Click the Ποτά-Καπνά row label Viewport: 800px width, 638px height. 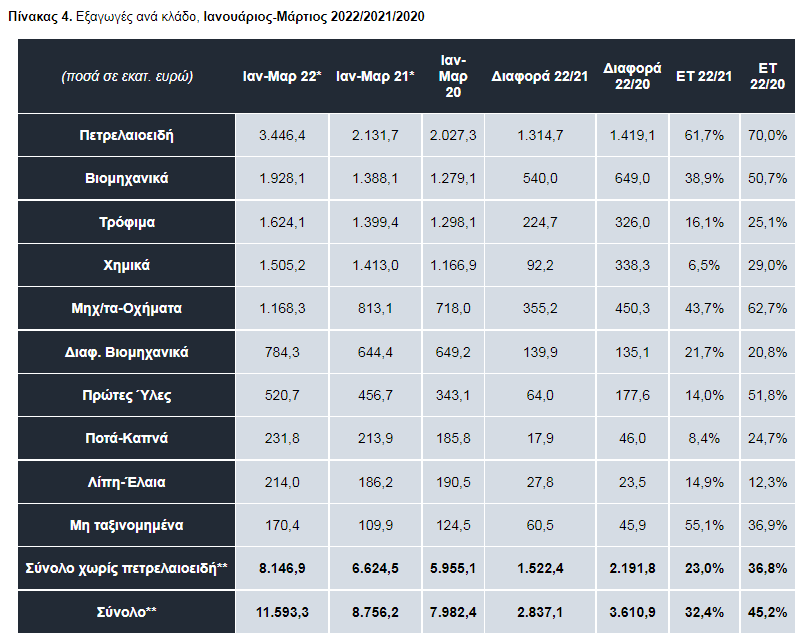(x=126, y=438)
